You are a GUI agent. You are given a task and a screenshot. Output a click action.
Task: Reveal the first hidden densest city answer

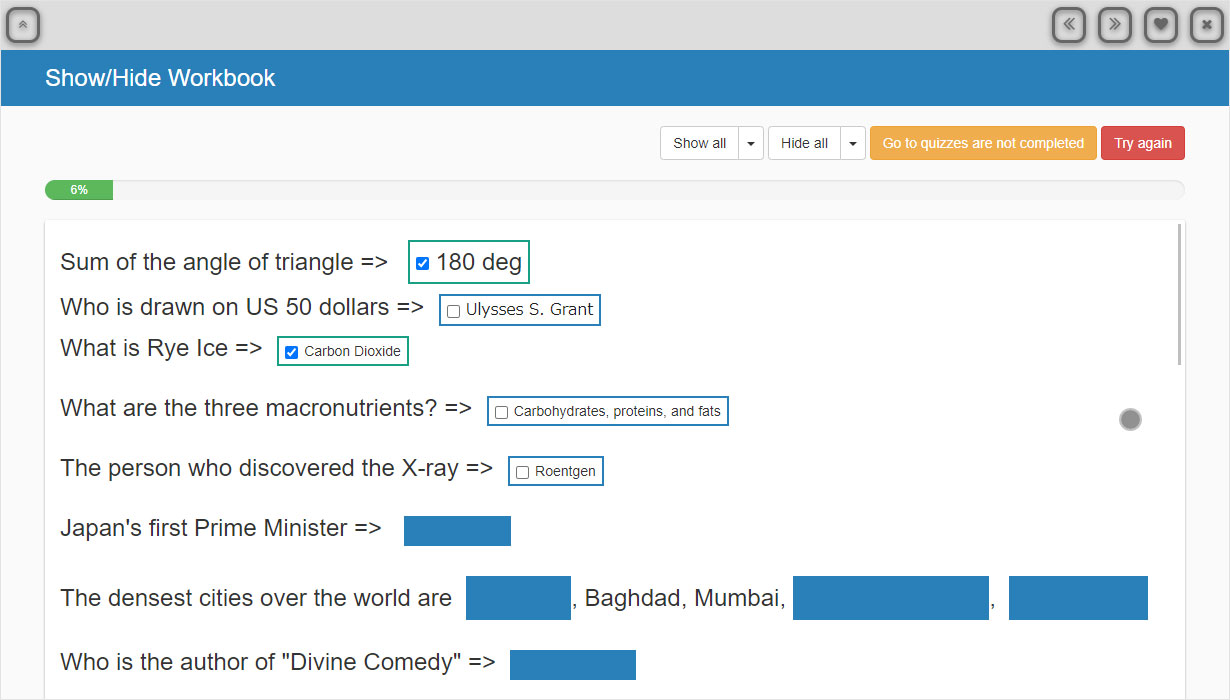coord(518,598)
